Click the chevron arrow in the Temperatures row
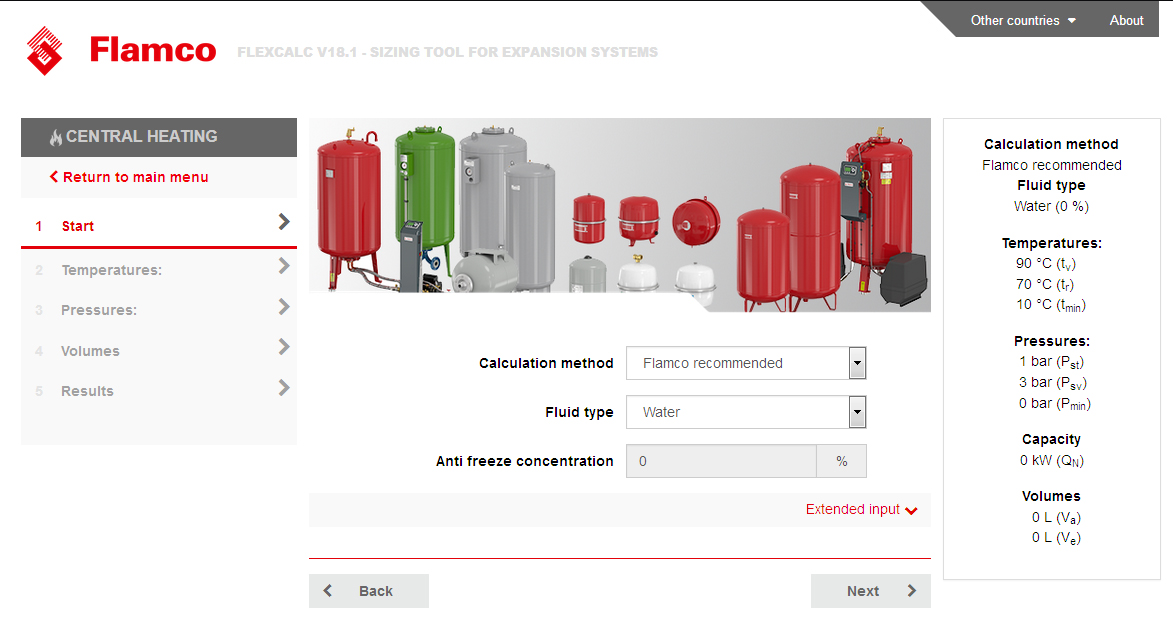 pos(284,266)
